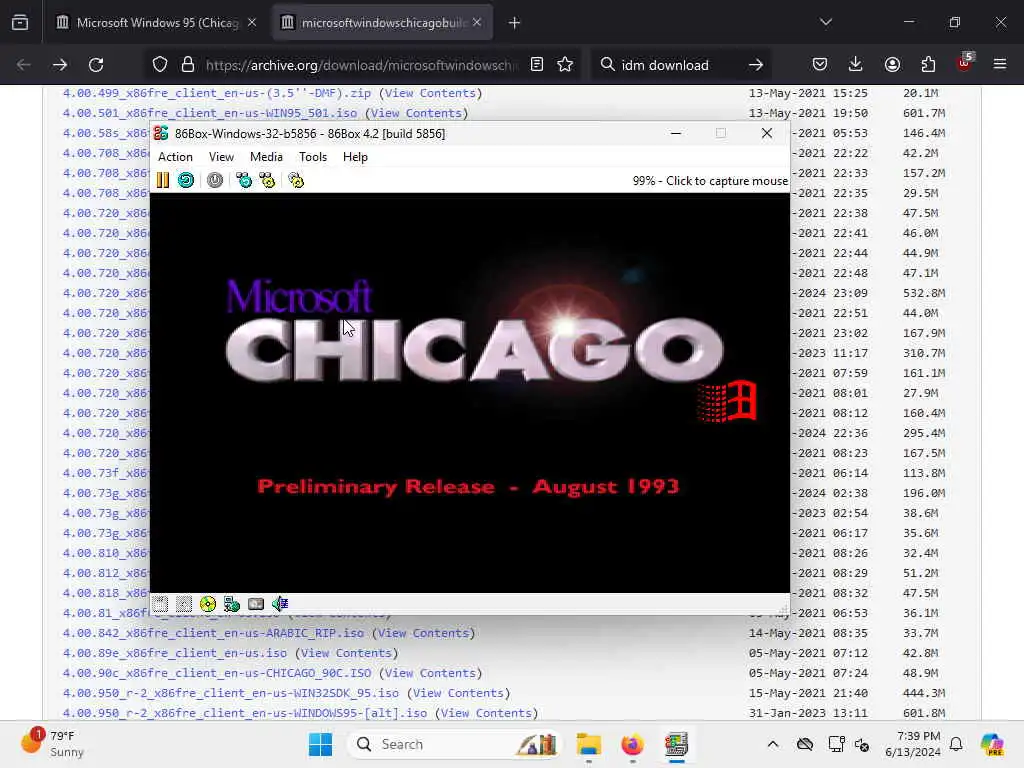This screenshot has width=1024, height=768.
Task: View Contents of WIN32SDK_95.iso
Action: point(458,693)
